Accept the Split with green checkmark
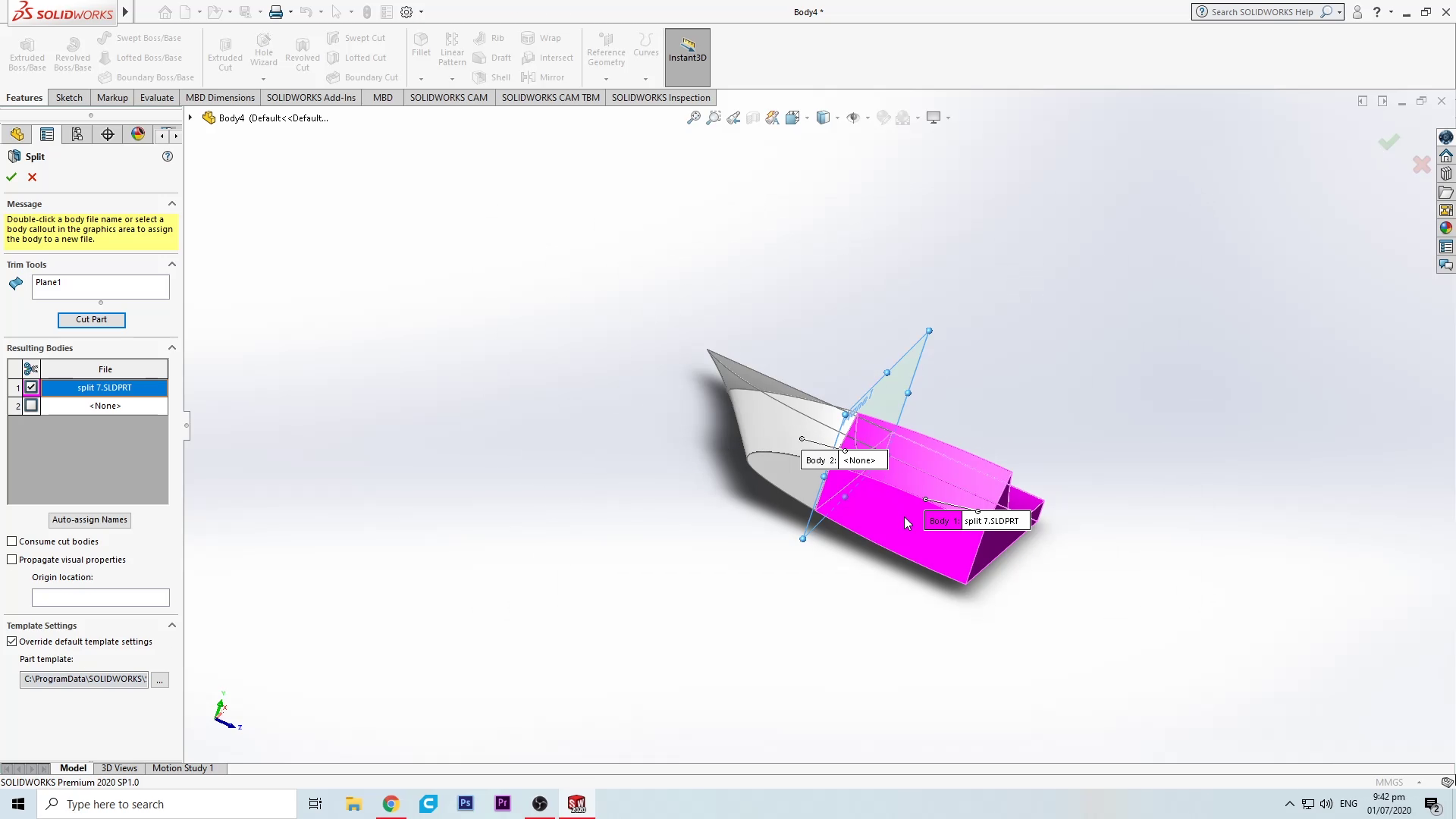 (11, 177)
